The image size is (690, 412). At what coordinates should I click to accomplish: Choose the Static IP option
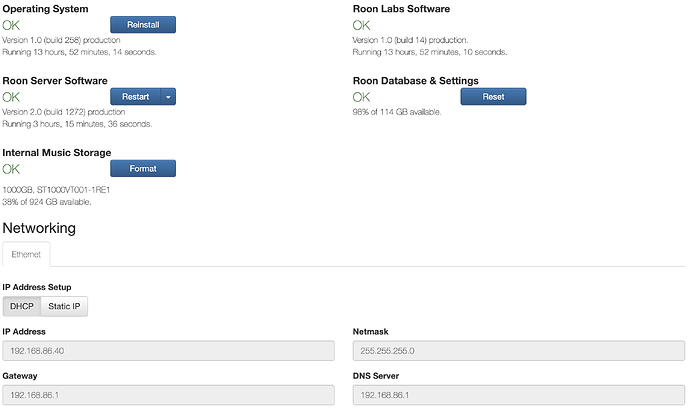tap(65, 306)
